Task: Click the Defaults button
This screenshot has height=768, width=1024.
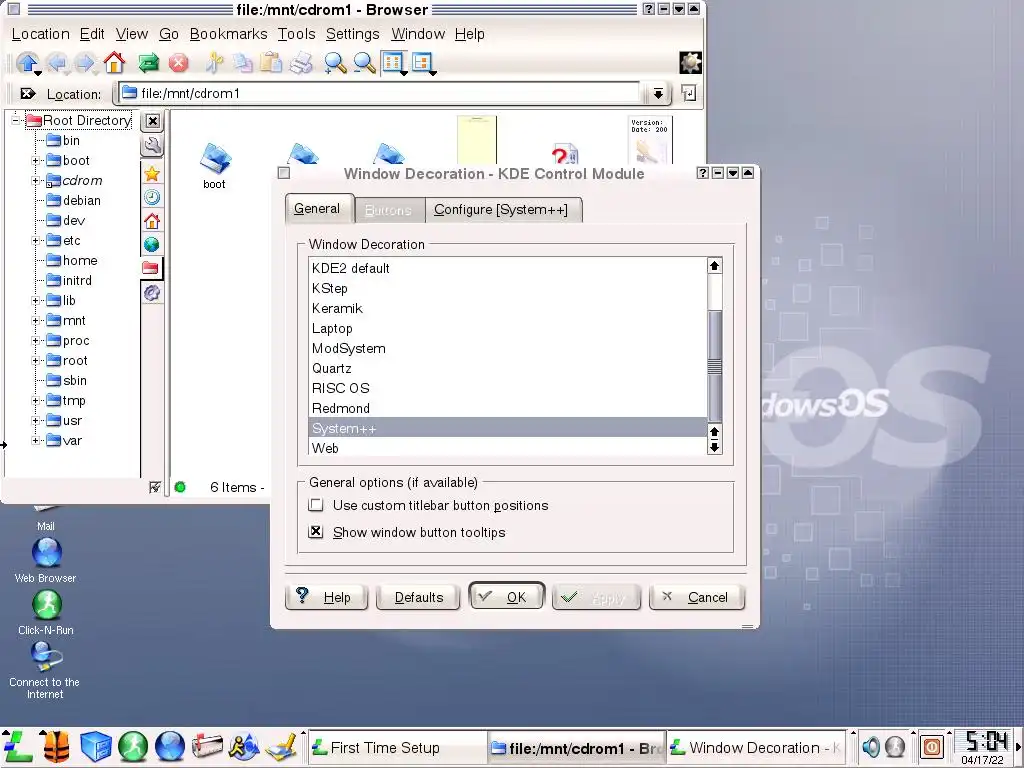Action: tap(419, 597)
